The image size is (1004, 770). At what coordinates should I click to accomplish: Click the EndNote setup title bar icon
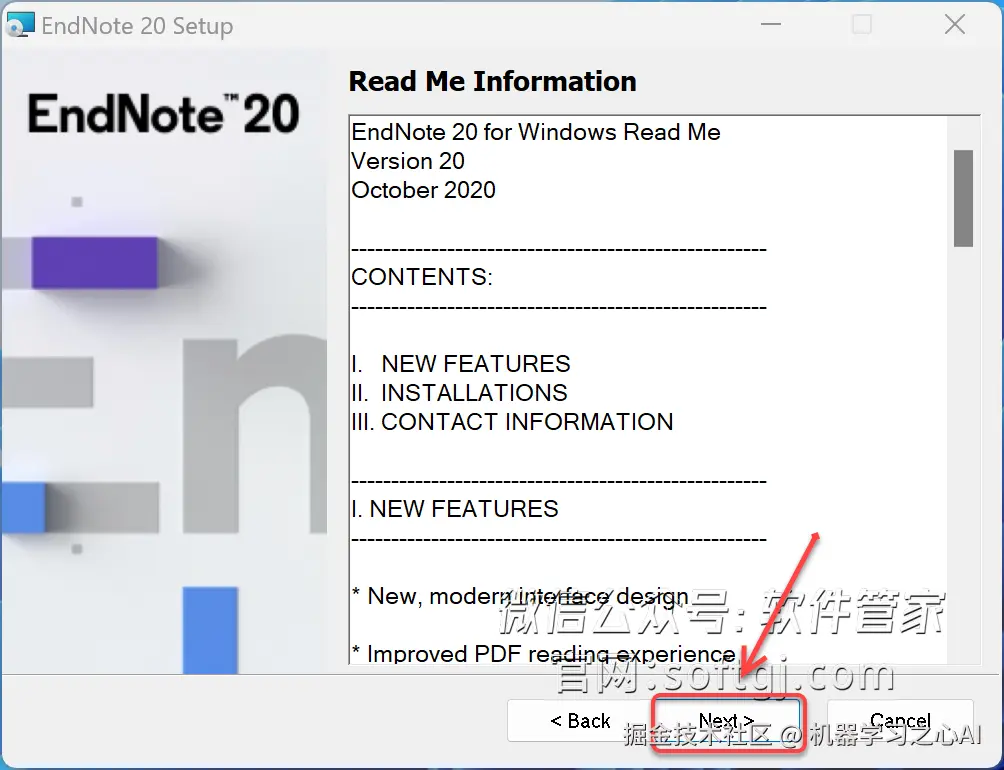click(x=19, y=26)
